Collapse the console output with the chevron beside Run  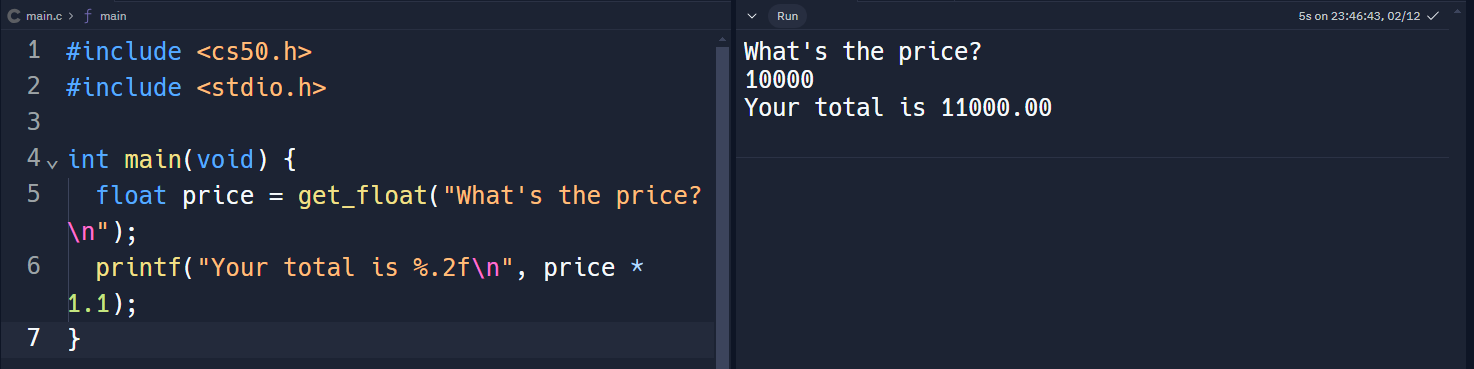(x=751, y=16)
